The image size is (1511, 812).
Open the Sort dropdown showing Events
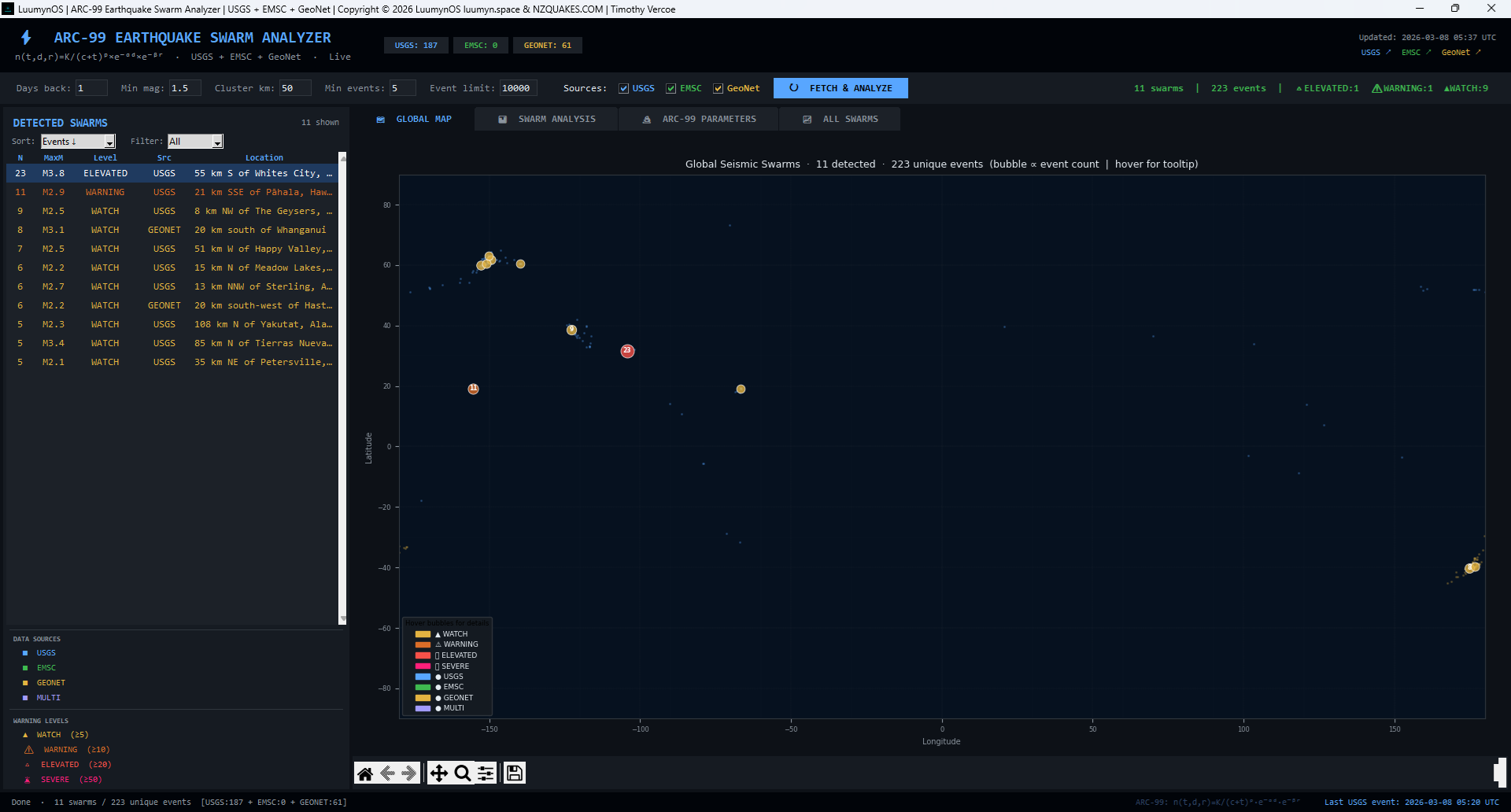pyautogui.click(x=78, y=142)
